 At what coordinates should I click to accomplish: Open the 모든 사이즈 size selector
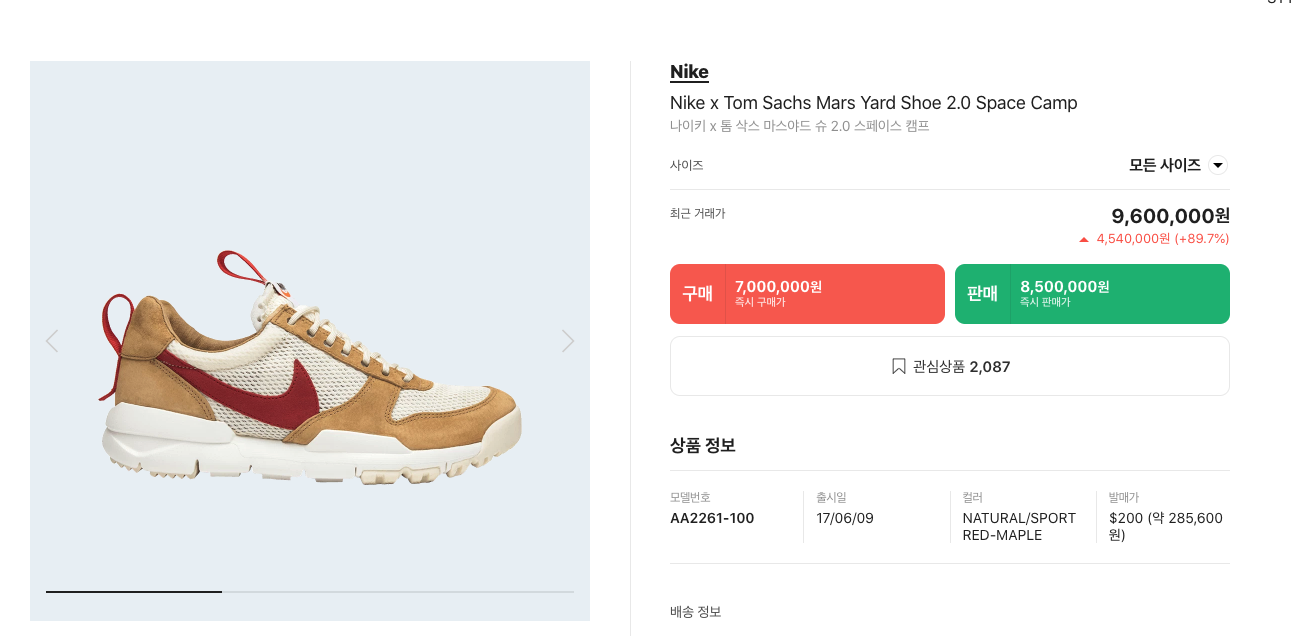tap(1178, 166)
